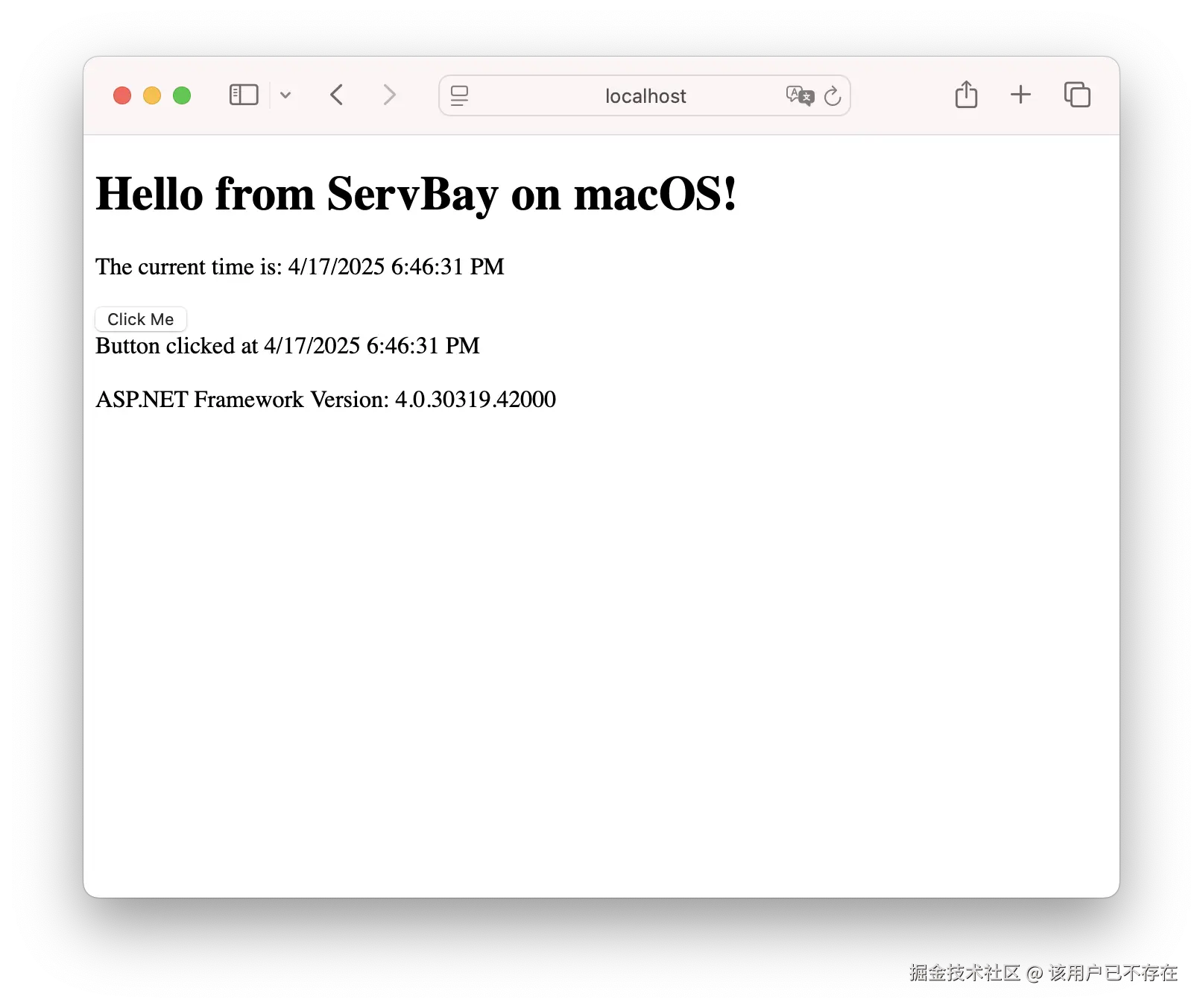Open a new tab
The width and height of the screenshot is (1203, 1008).
pyautogui.click(x=1020, y=95)
